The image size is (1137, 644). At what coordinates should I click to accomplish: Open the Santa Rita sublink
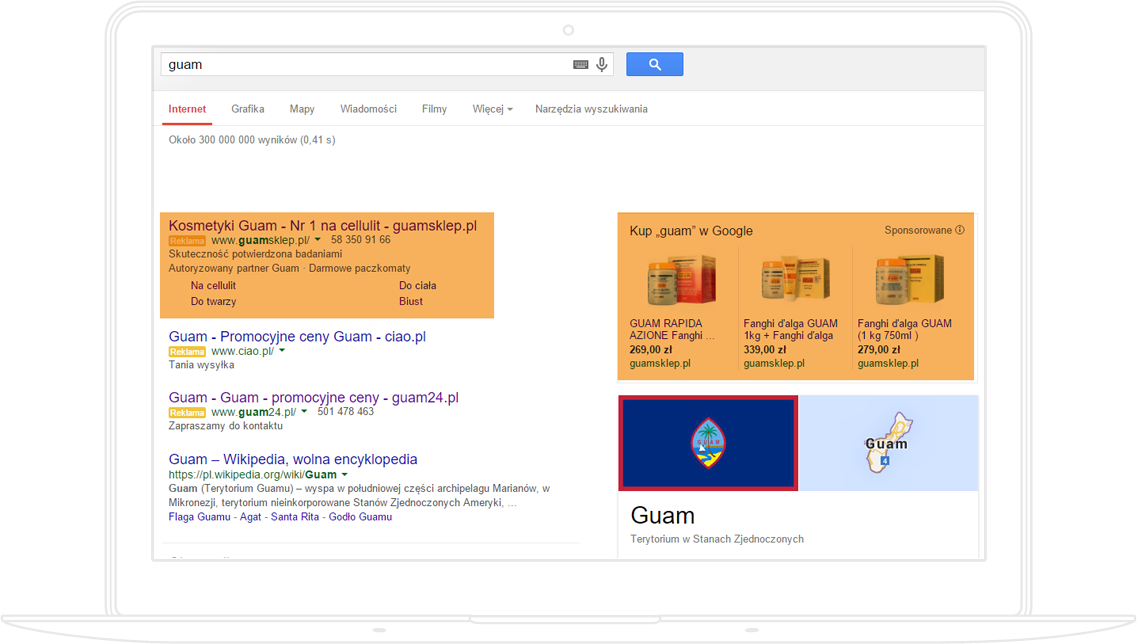[295, 517]
